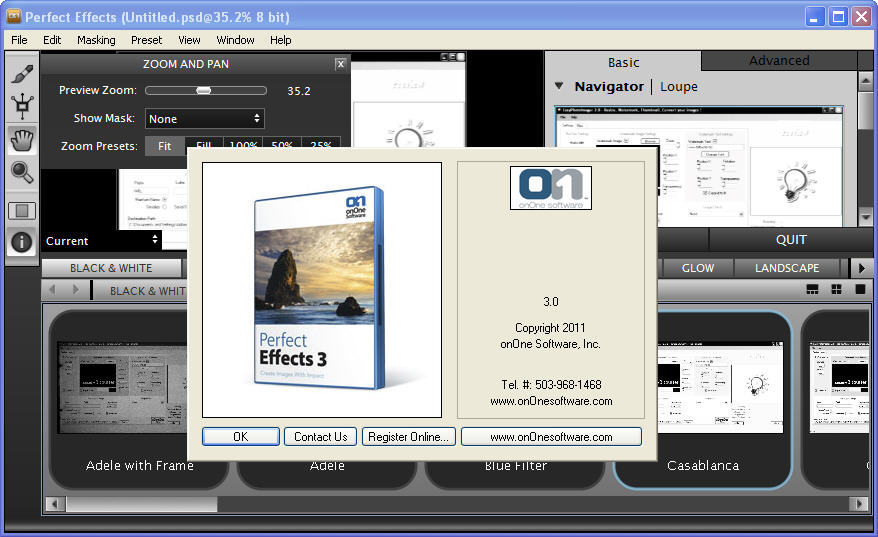Switch browser to single large thumbnail view
Viewport: 878px width, 537px height.
pos(858,290)
